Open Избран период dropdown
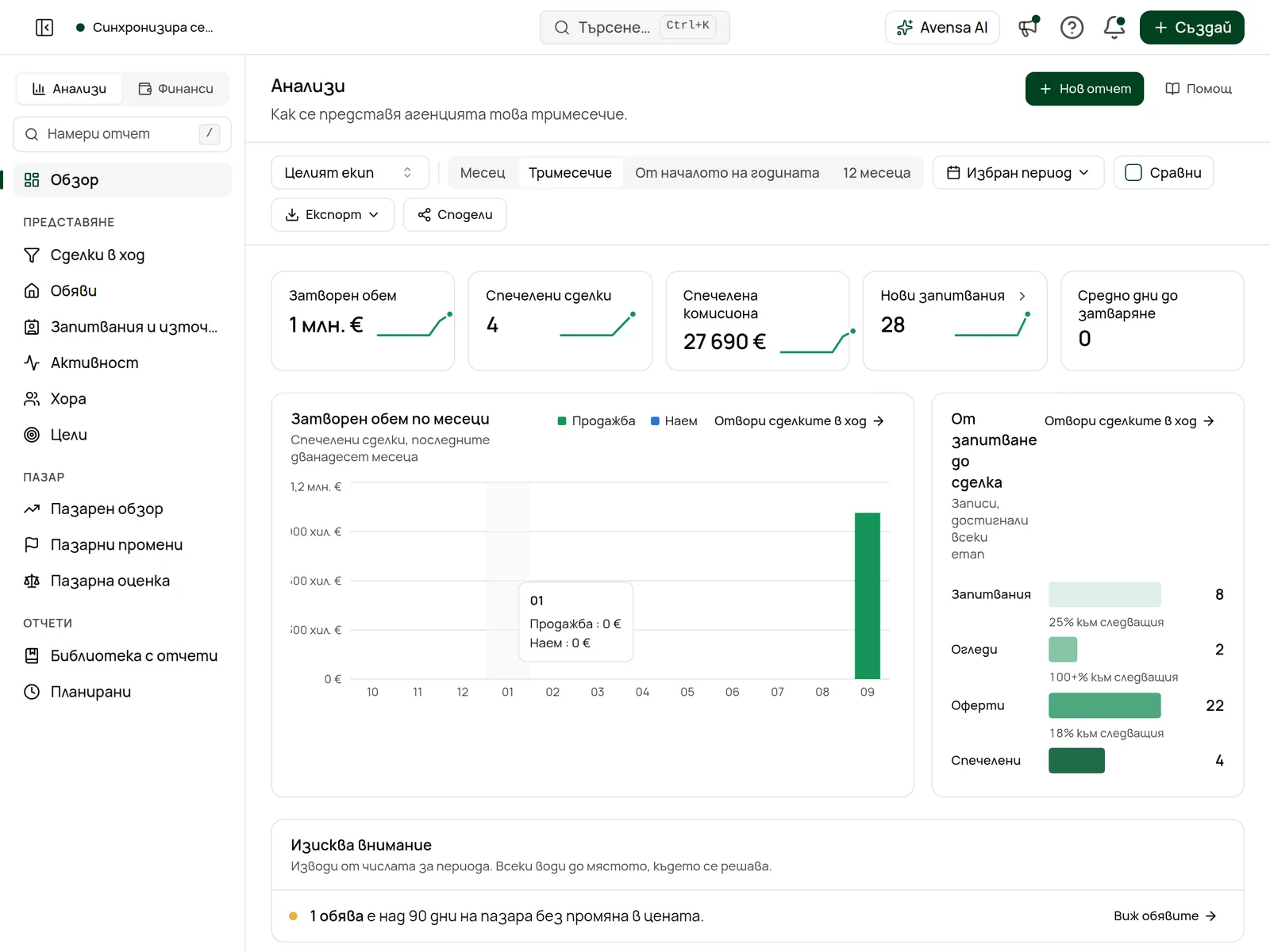The width and height of the screenshot is (1270, 952). coord(1018,173)
